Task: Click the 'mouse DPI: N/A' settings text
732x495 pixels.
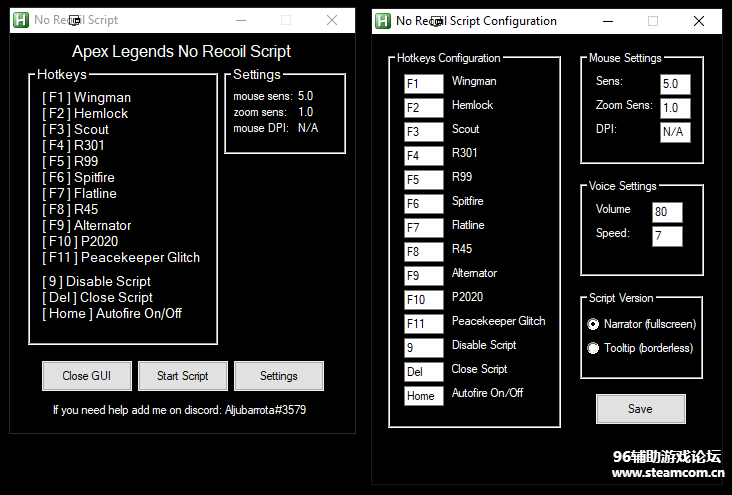Action: tap(276, 128)
